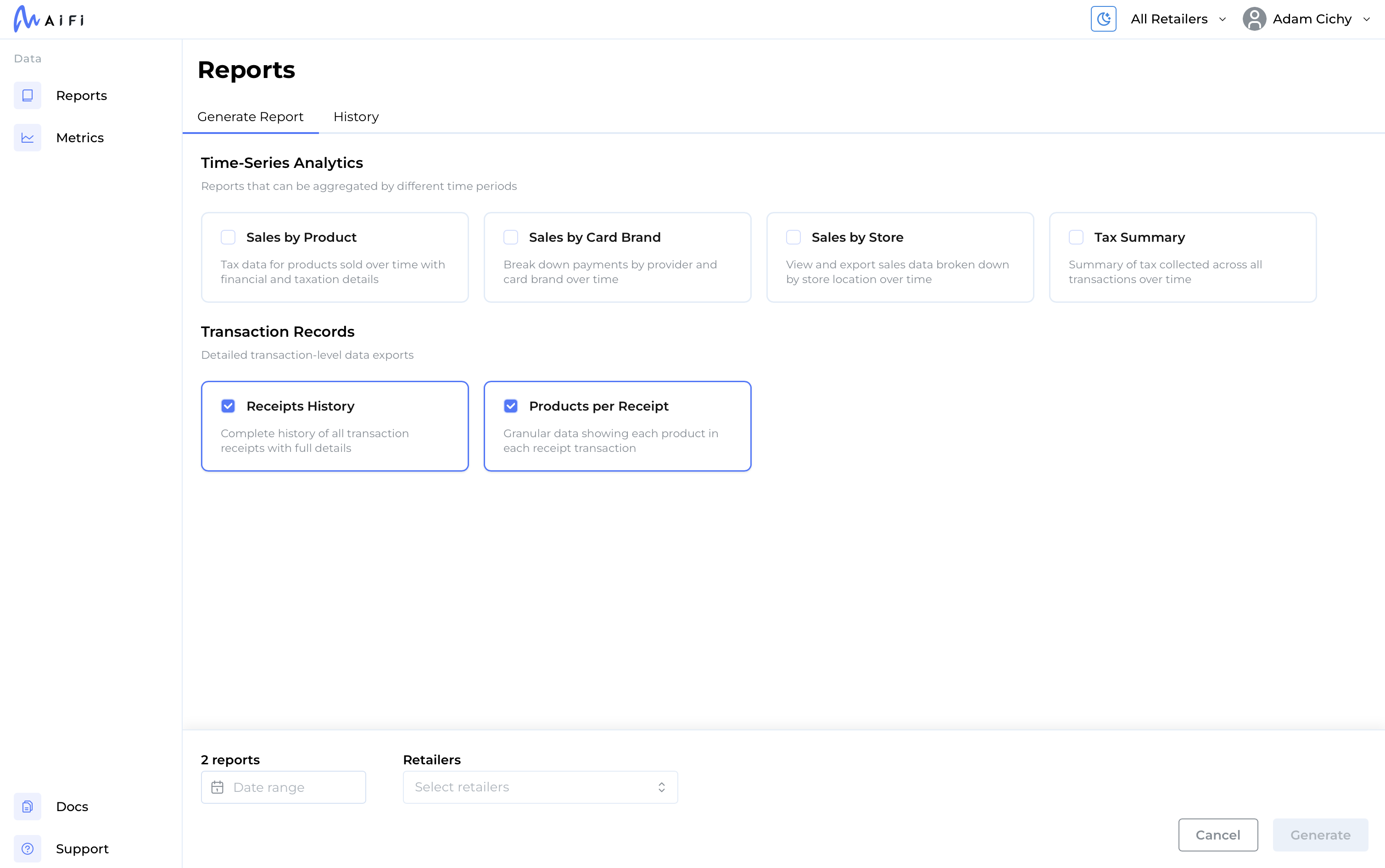The width and height of the screenshot is (1385, 868).
Task: Uncheck the Receipts History report
Action: coord(228,406)
